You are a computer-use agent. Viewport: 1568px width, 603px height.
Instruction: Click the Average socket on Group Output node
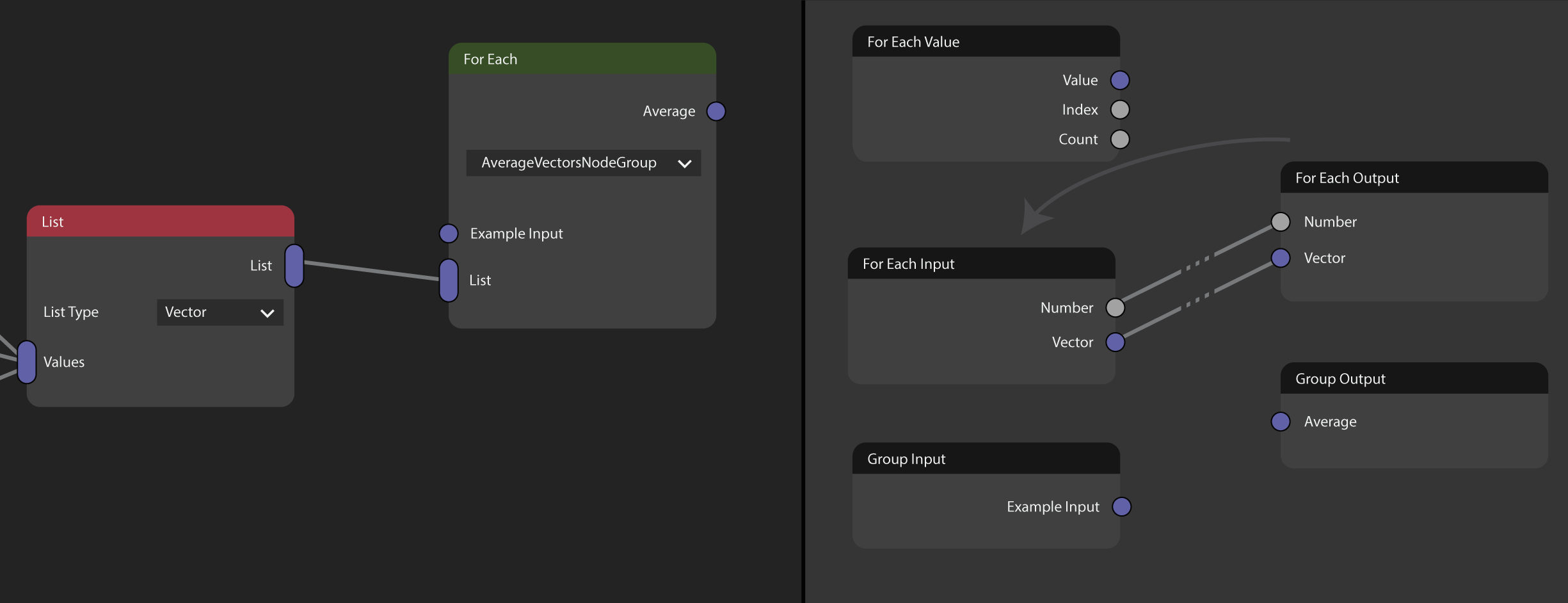[1281, 421]
